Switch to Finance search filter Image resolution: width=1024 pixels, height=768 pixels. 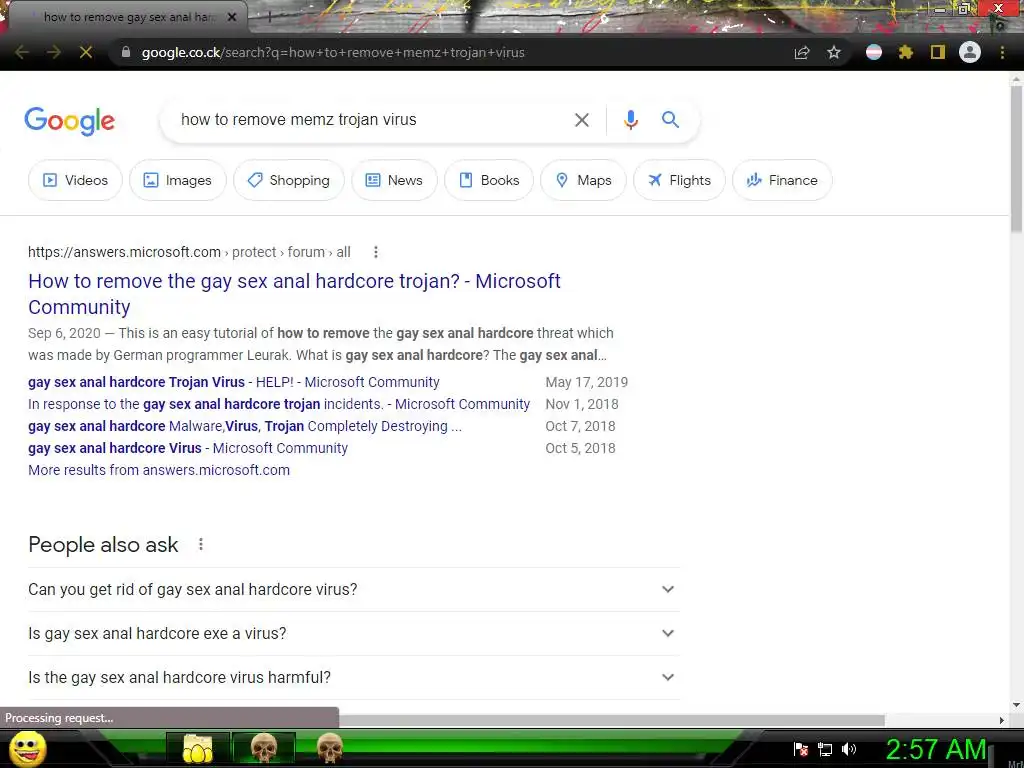coord(782,180)
